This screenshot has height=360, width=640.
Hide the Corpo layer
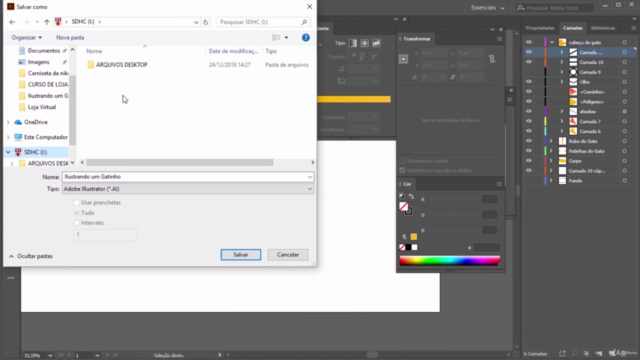(529, 161)
